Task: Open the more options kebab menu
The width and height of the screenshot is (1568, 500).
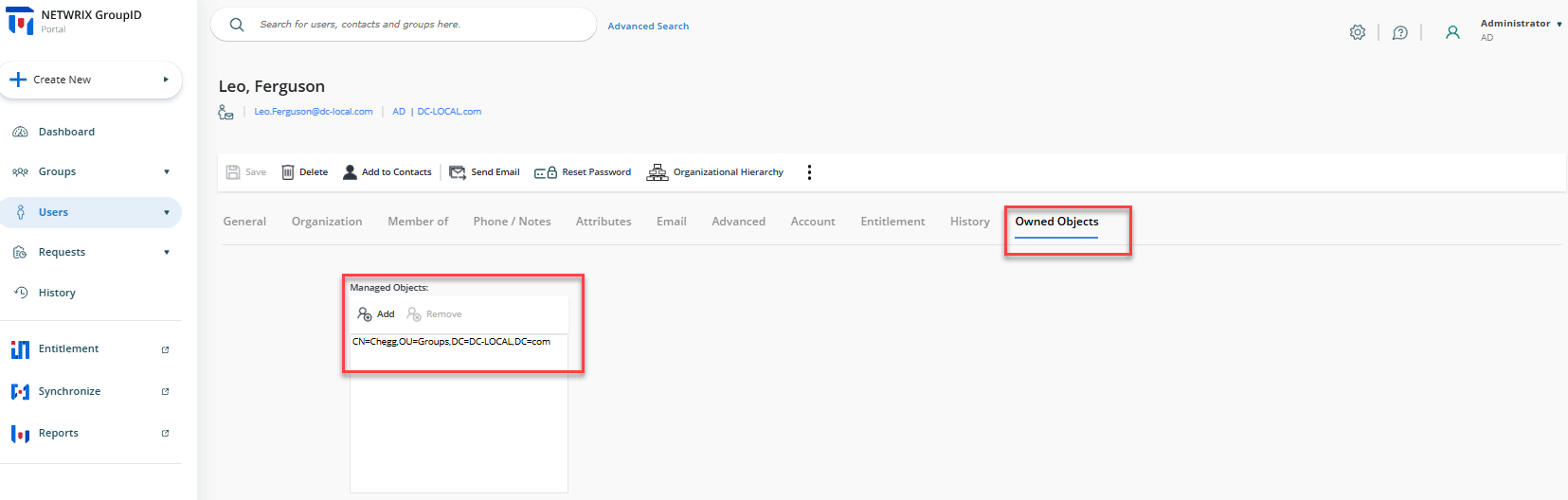Action: tap(809, 172)
